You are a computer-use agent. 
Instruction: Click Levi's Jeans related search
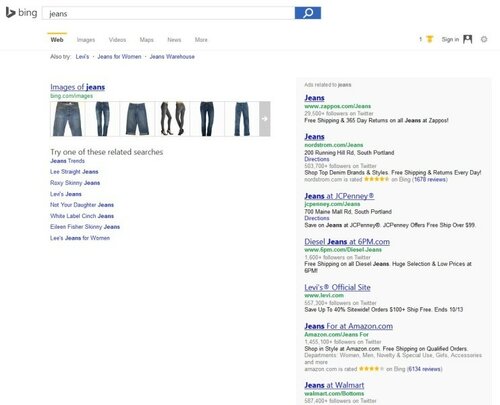pos(66,194)
